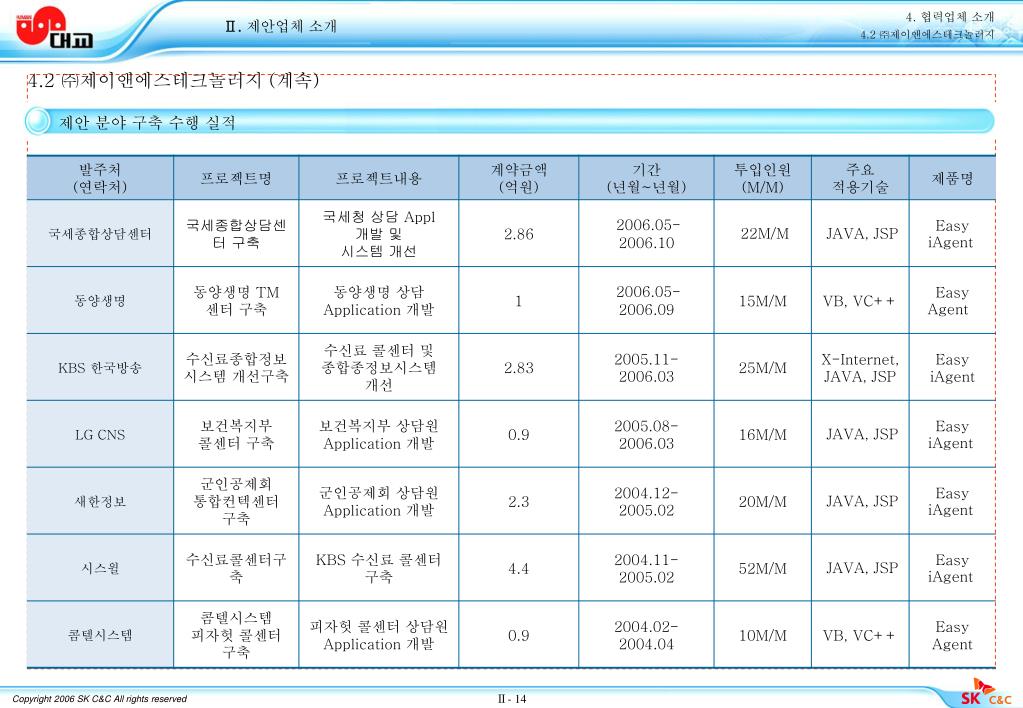1023x708 pixels.
Task: Select the manpower value '20M/M'
Action: coord(763,502)
